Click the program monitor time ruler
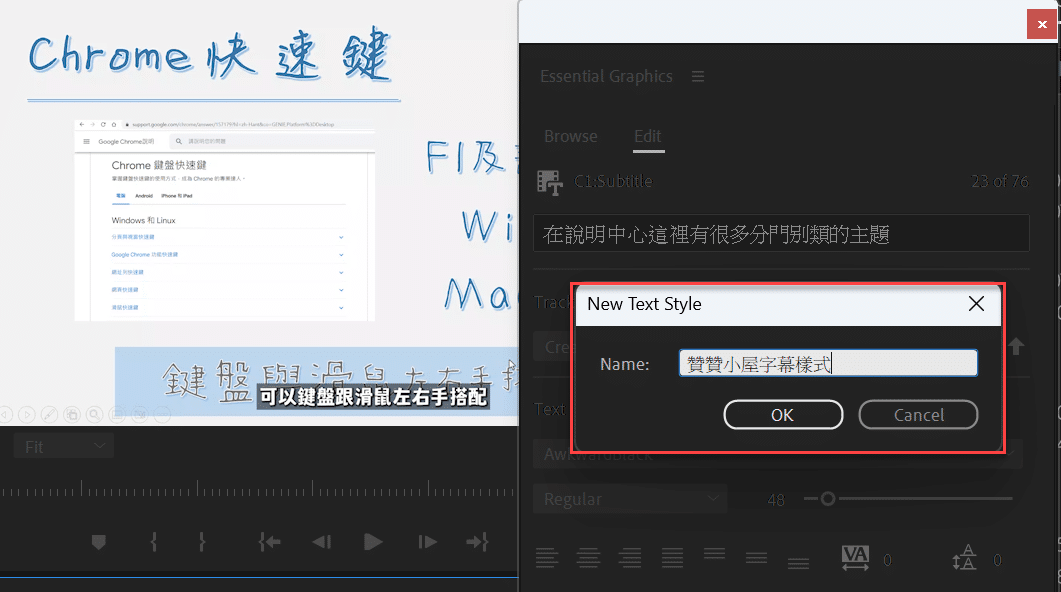The image size is (1061, 592). (259, 488)
